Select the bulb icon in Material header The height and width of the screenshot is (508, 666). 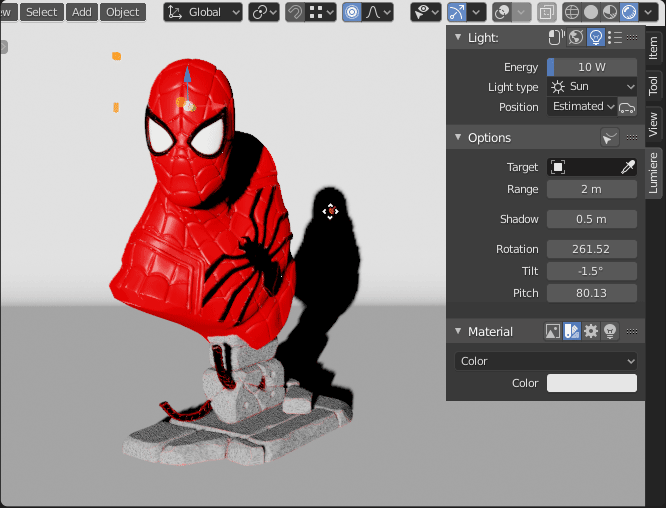tap(610, 331)
